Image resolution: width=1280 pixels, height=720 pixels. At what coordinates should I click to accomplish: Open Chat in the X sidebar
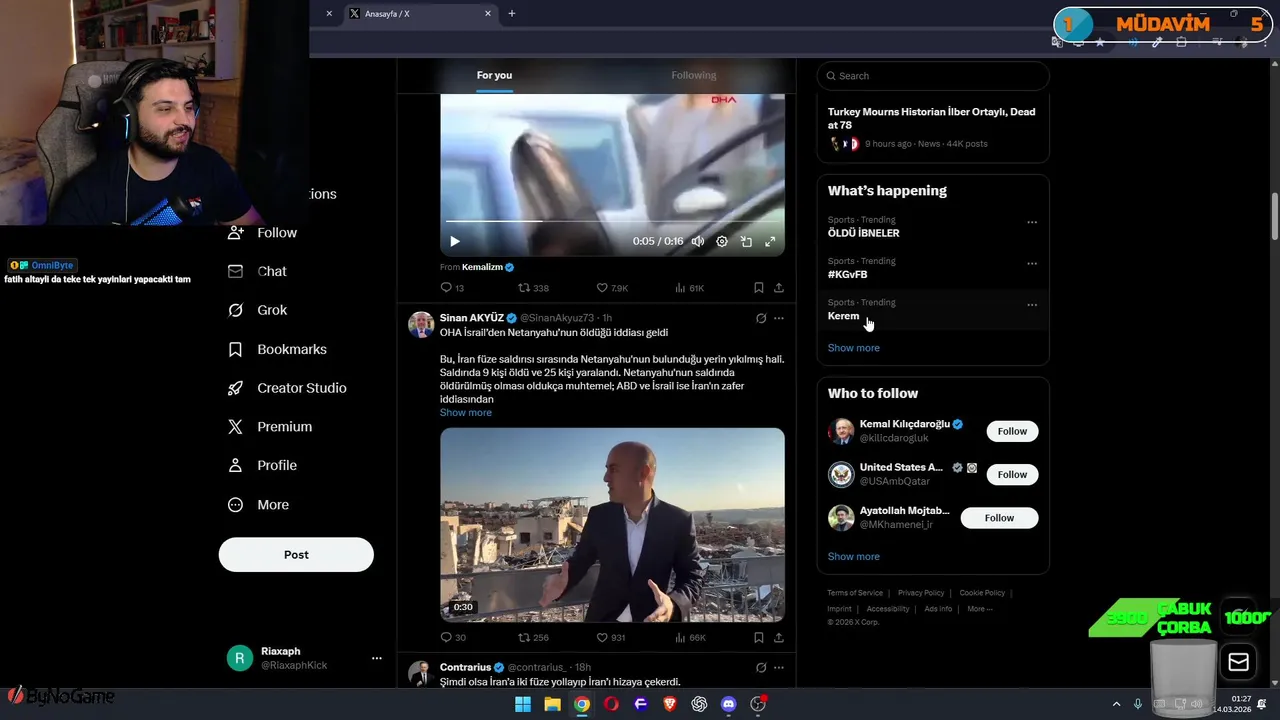click(257, 271)
